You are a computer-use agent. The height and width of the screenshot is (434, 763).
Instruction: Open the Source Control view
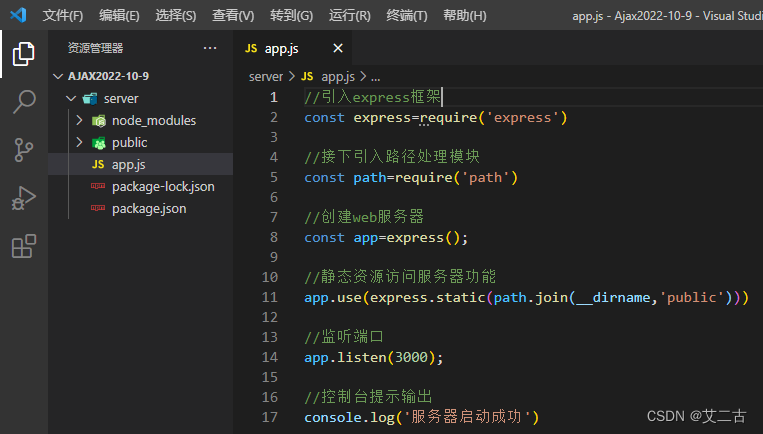[23, 149]
